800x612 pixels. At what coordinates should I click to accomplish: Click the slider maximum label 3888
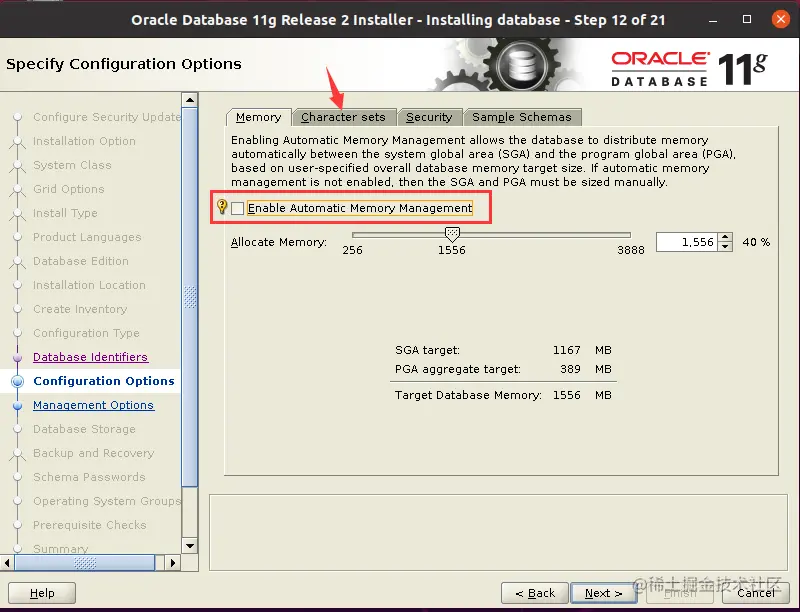[x=631, y=250]
